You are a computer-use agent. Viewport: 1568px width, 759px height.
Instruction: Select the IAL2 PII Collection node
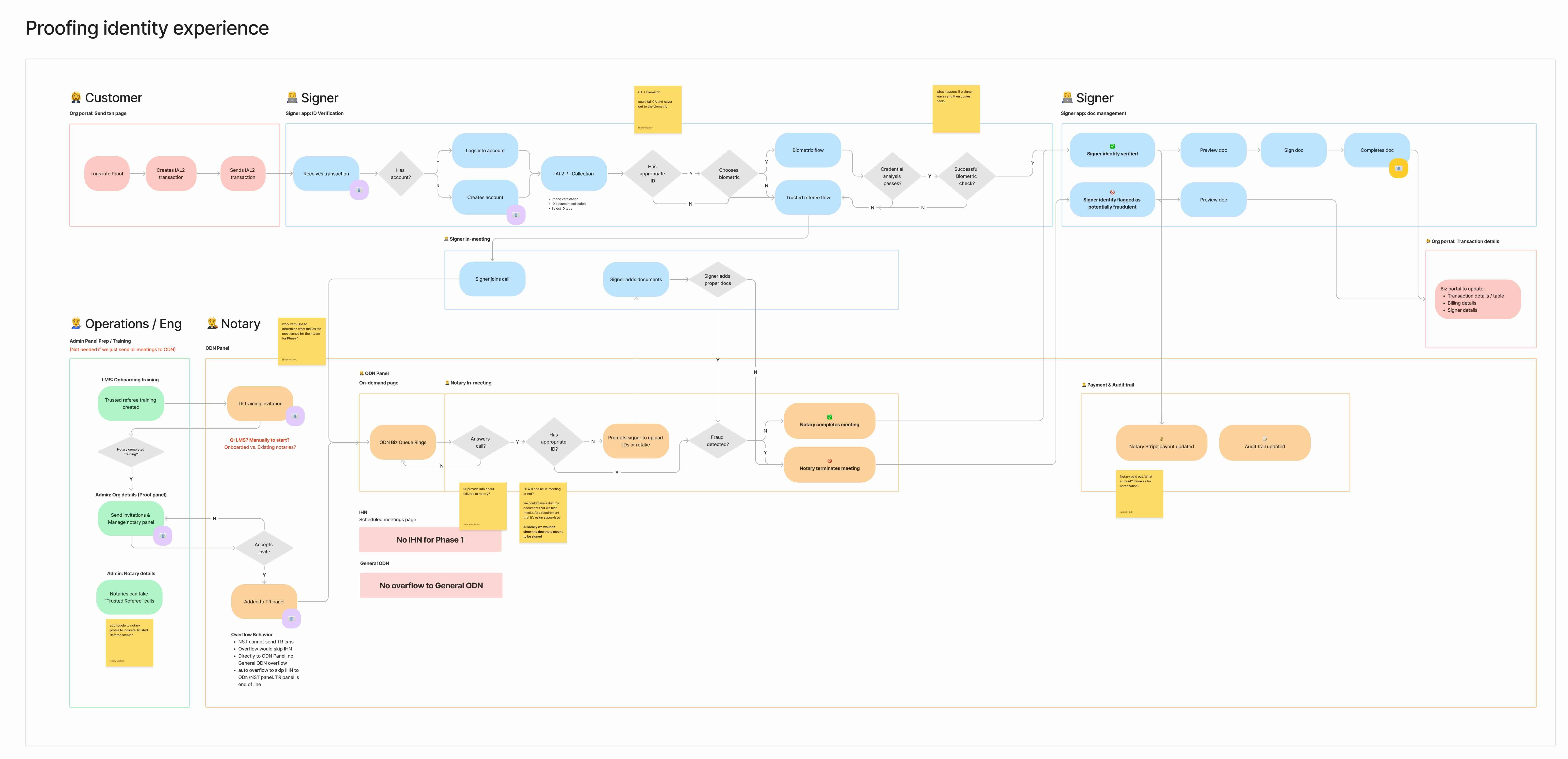[573, 174]
